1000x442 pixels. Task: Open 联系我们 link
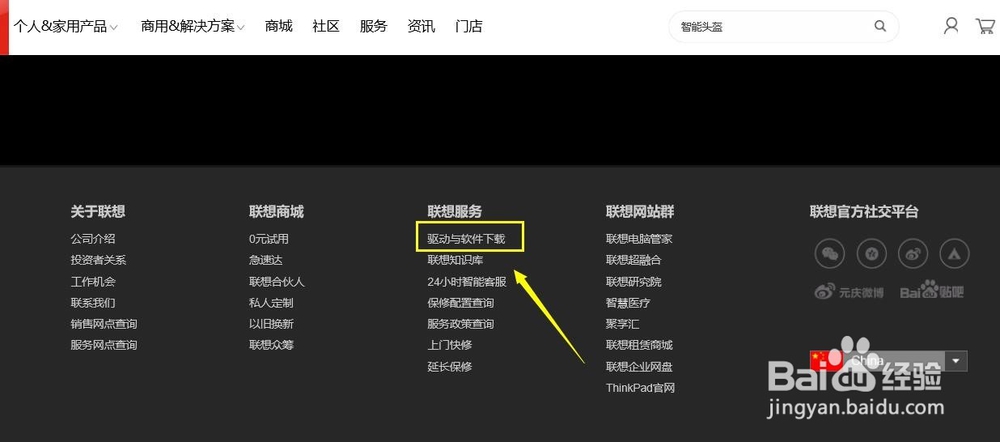coord(93,303)
